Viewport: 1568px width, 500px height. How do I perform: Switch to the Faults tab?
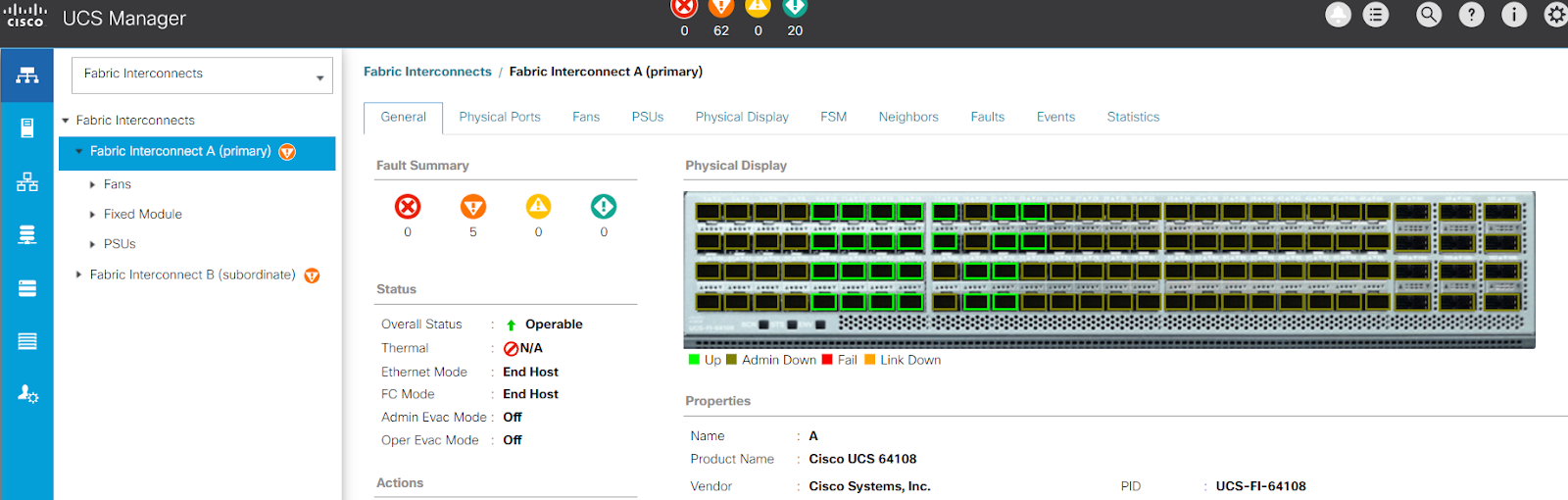click(988, 117)
